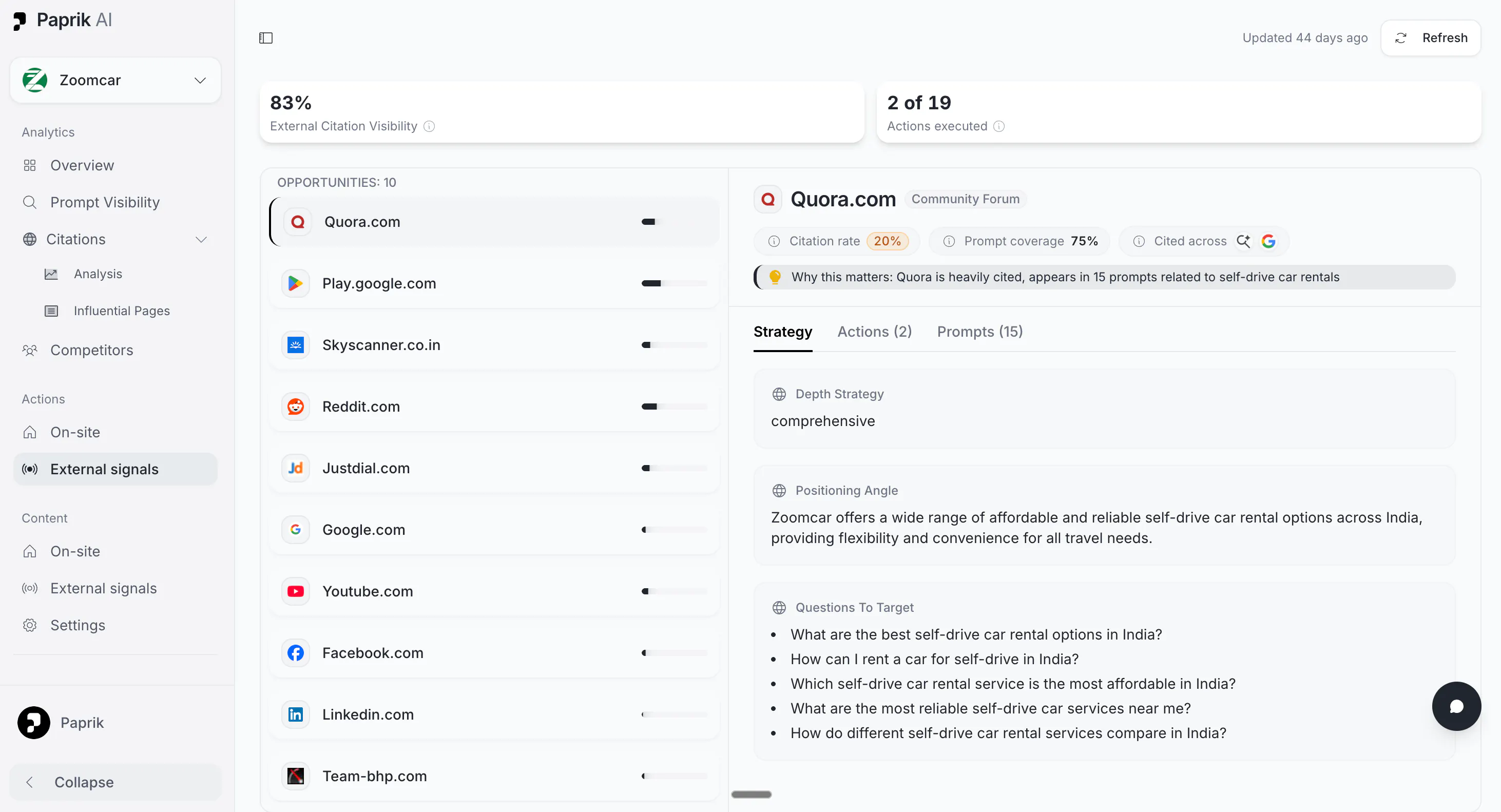1501x812 pixels.
Task: Click the 20% citation rate badge
Action: 887,241
